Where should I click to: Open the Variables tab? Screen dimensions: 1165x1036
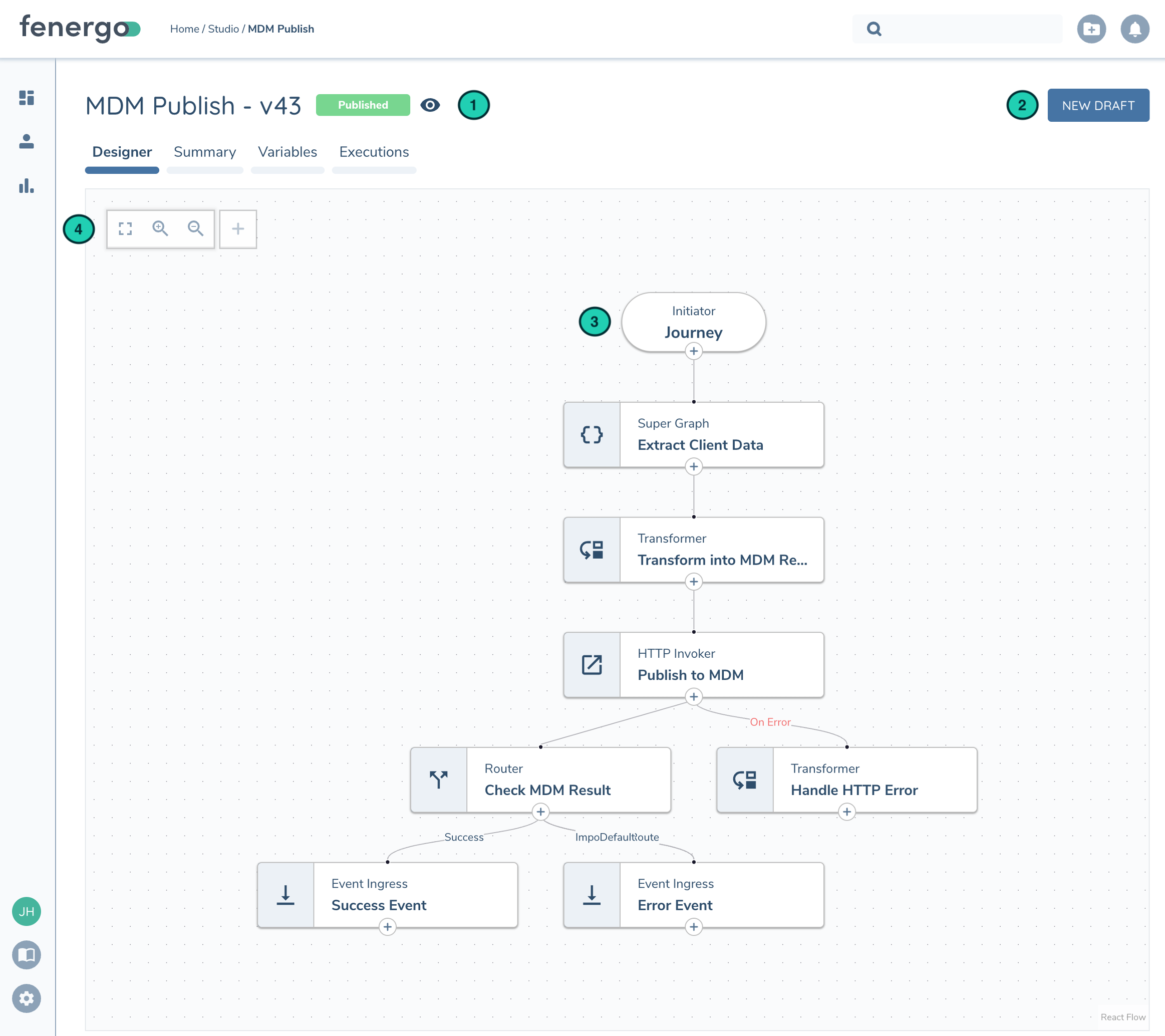pyautogui.click(x=287, y=152)
